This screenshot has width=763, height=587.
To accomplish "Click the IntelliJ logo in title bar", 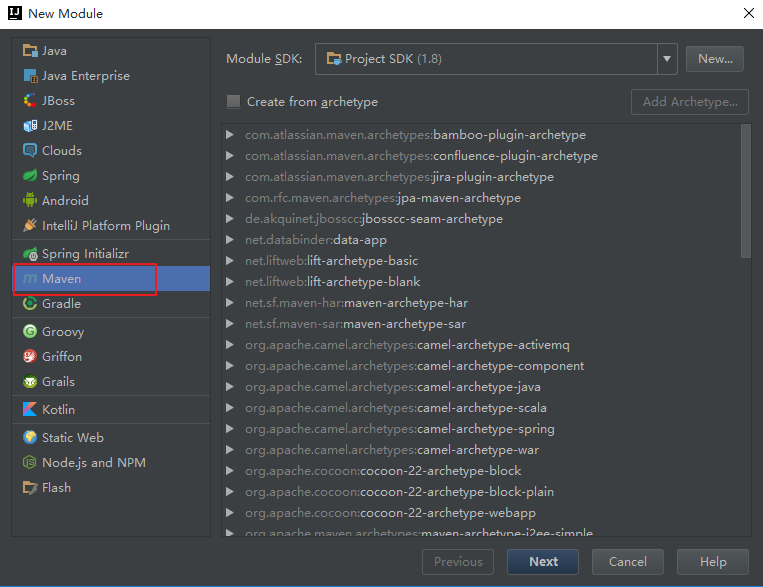I will coord(15,13).
